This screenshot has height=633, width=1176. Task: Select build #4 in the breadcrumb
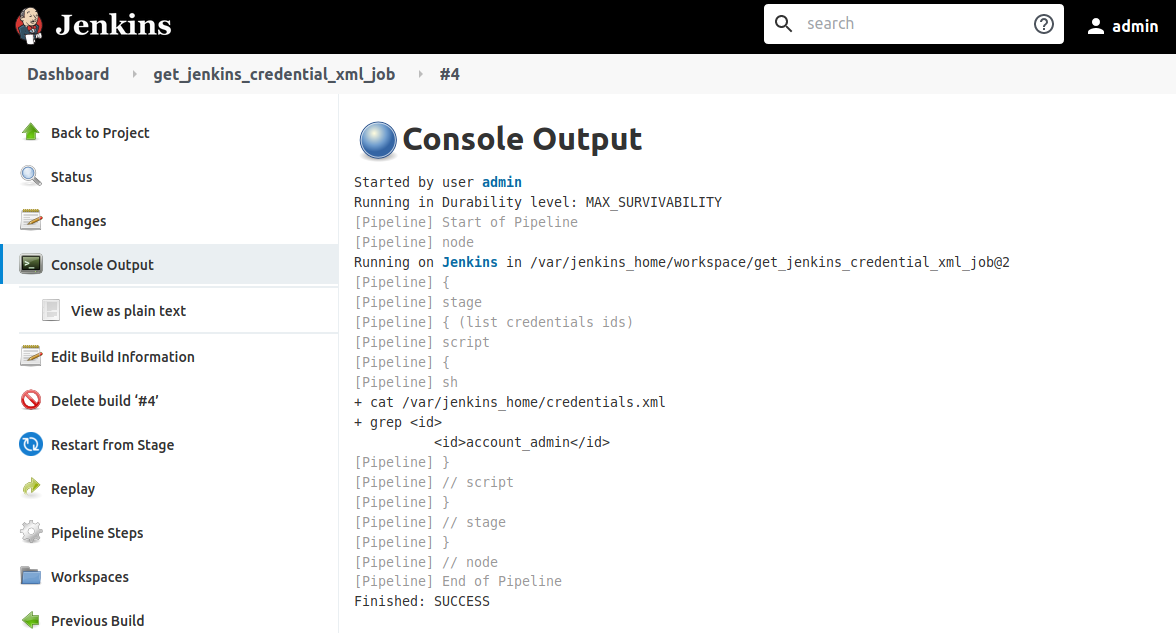point(450,73)
